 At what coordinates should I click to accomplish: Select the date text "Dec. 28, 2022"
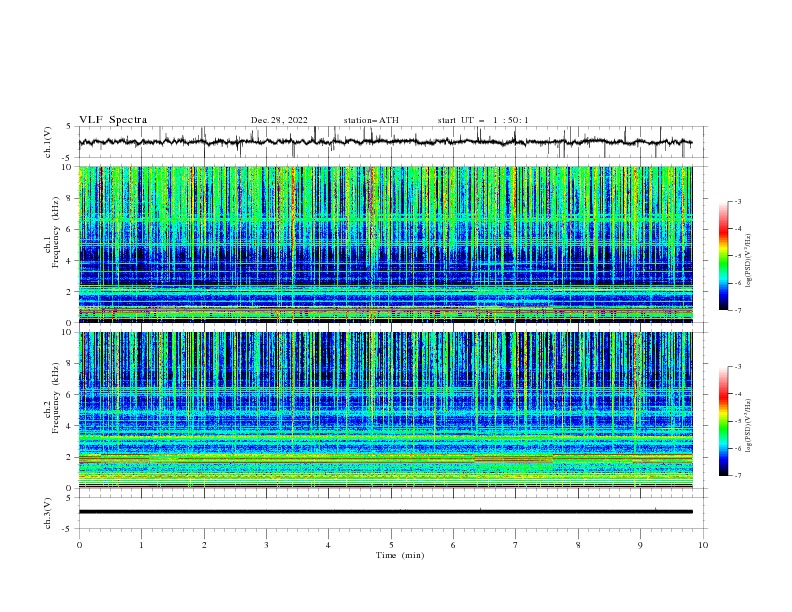pyautogui.click(x=279, y=120)
